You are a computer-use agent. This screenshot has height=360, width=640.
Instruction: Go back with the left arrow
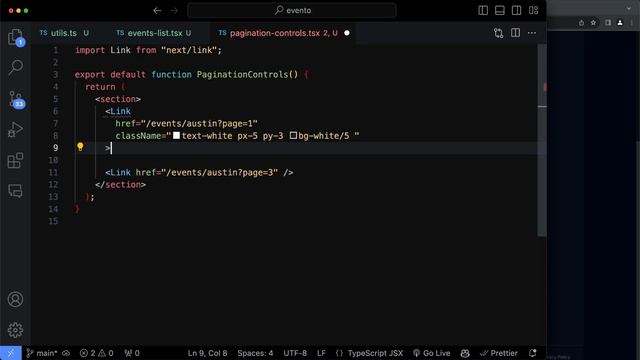click(157, 11)
